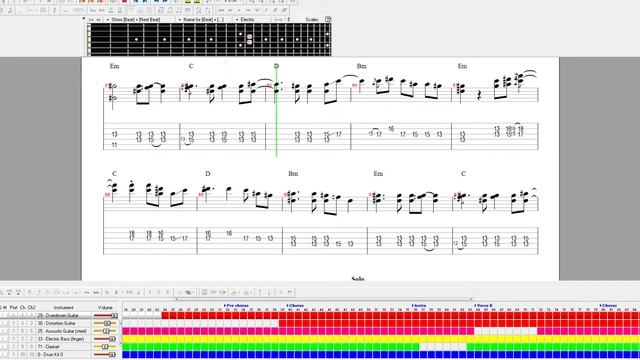Click the Solo section label below the score
Screen dimensions: 640x360
pos(358,278)
